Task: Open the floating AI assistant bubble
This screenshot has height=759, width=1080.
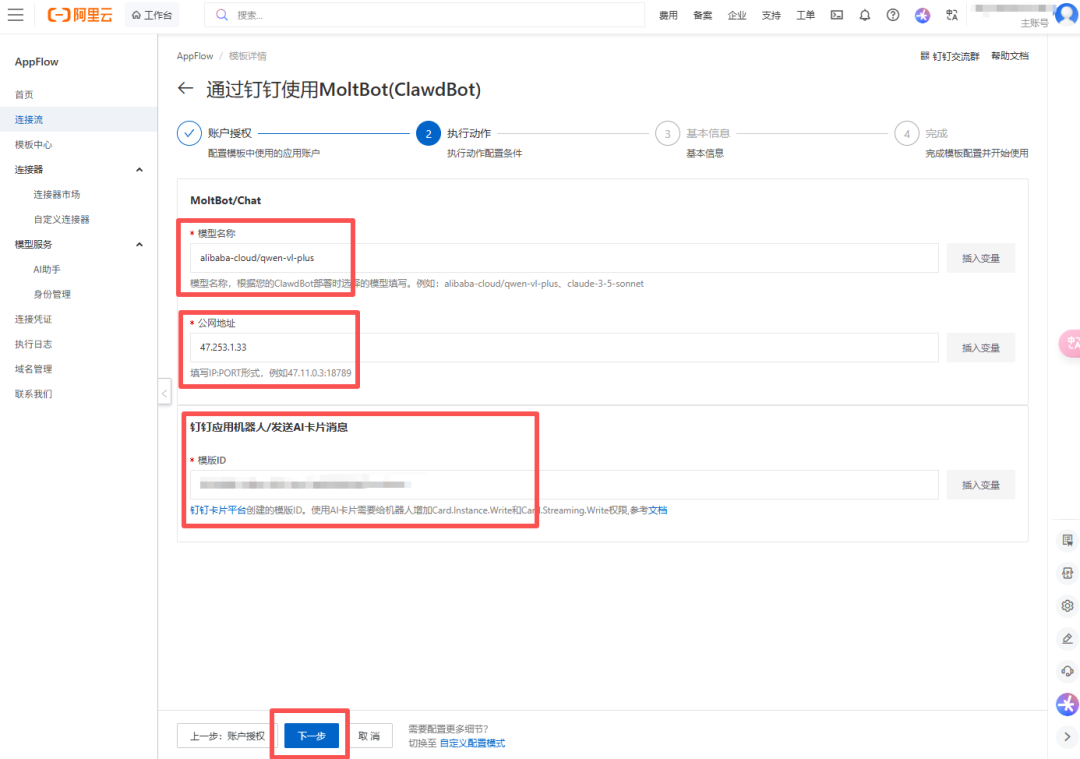Action: tap(1068, 704)
